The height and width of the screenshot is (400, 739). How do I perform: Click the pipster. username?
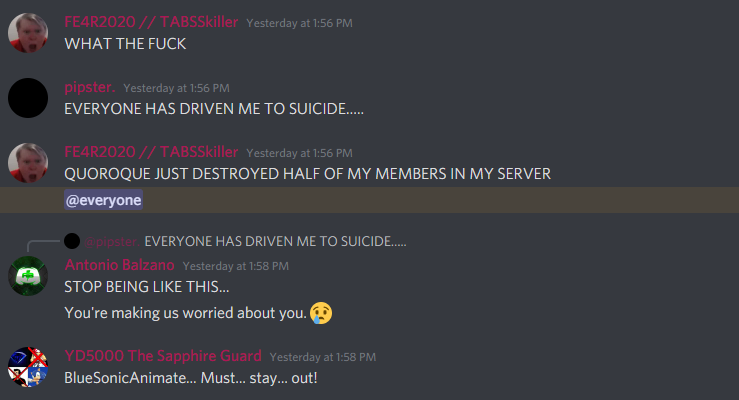(x=90, y=87)
